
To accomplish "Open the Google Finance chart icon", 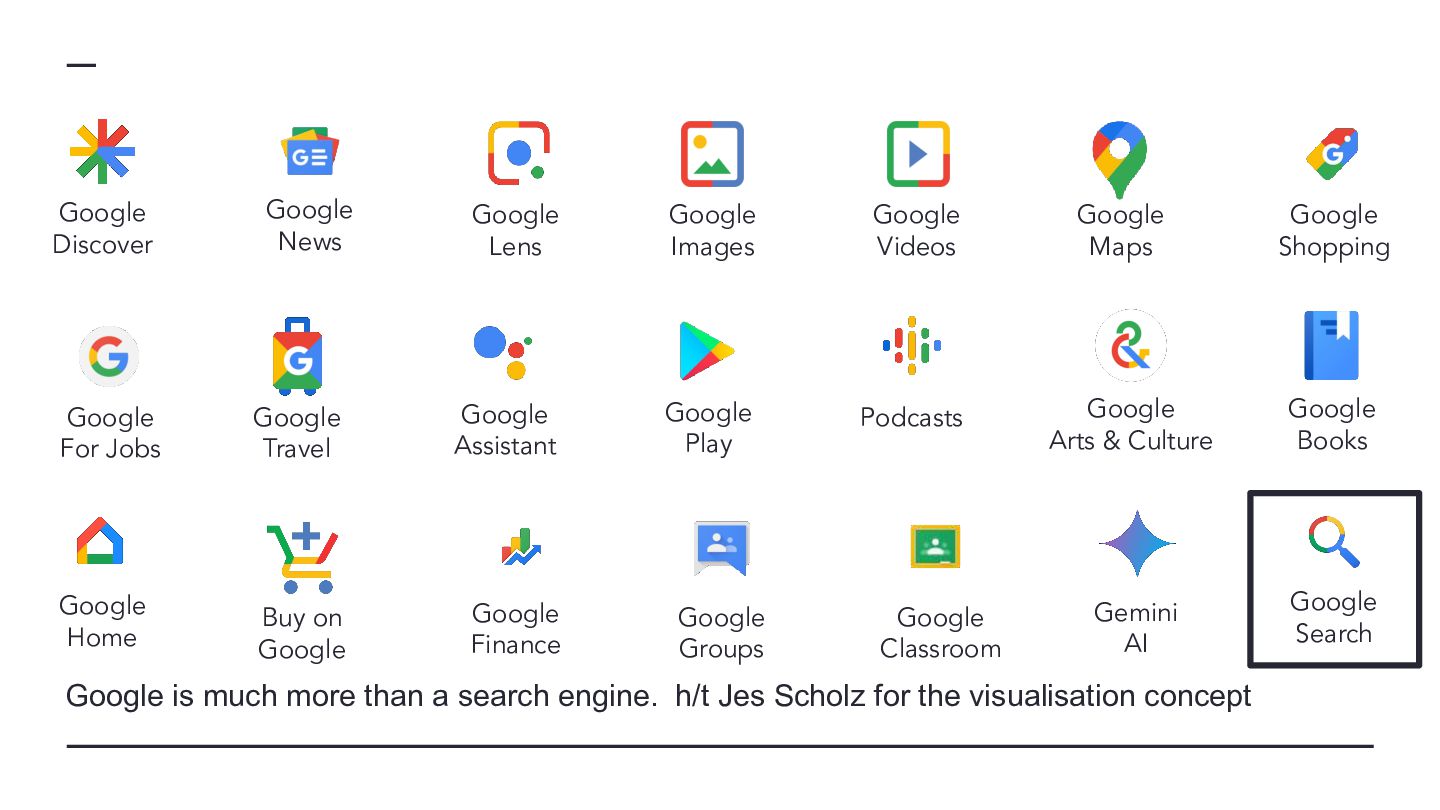I will point(520,547).
